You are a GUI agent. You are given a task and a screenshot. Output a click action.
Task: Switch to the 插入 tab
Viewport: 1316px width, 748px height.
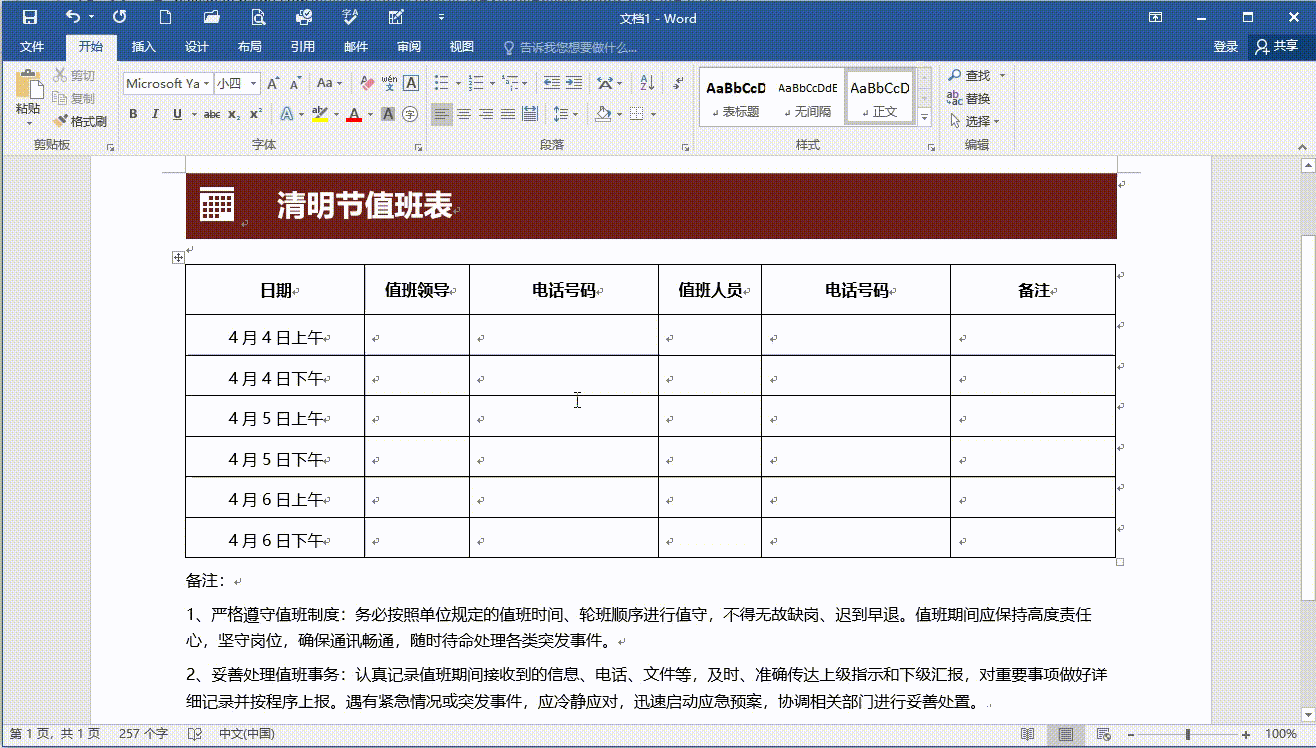144,47
